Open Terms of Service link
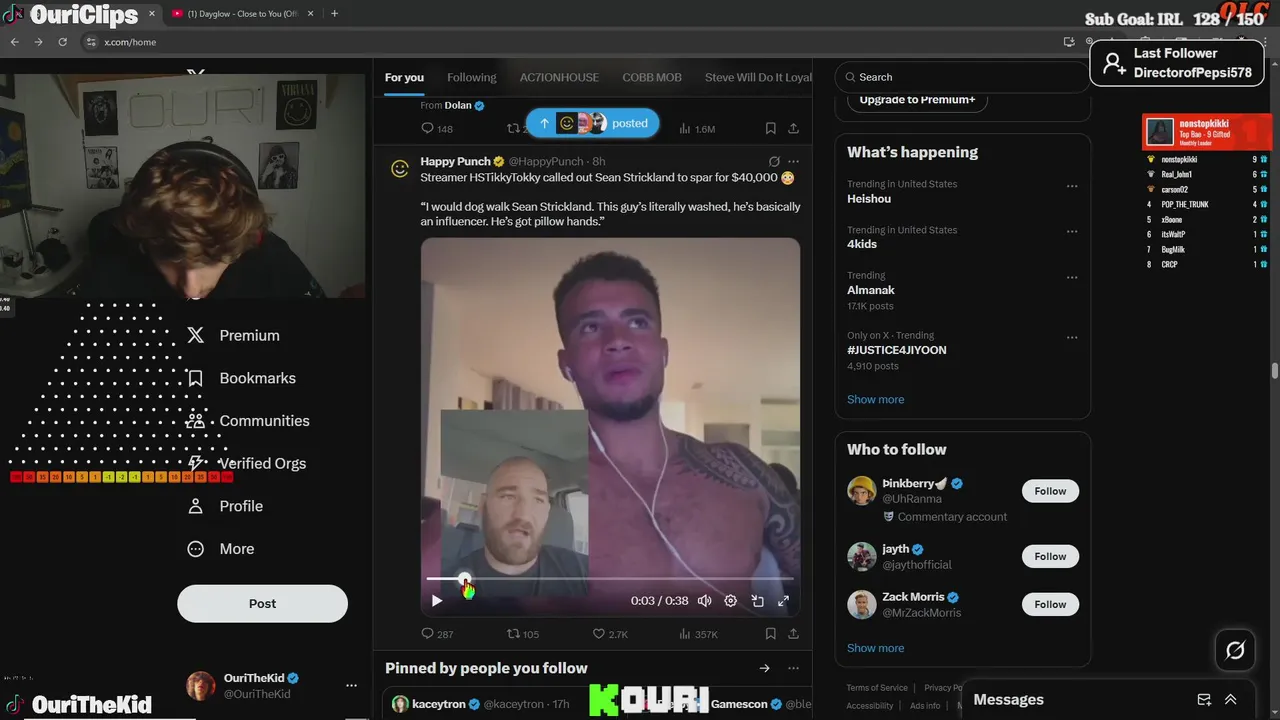 point(877,688)
